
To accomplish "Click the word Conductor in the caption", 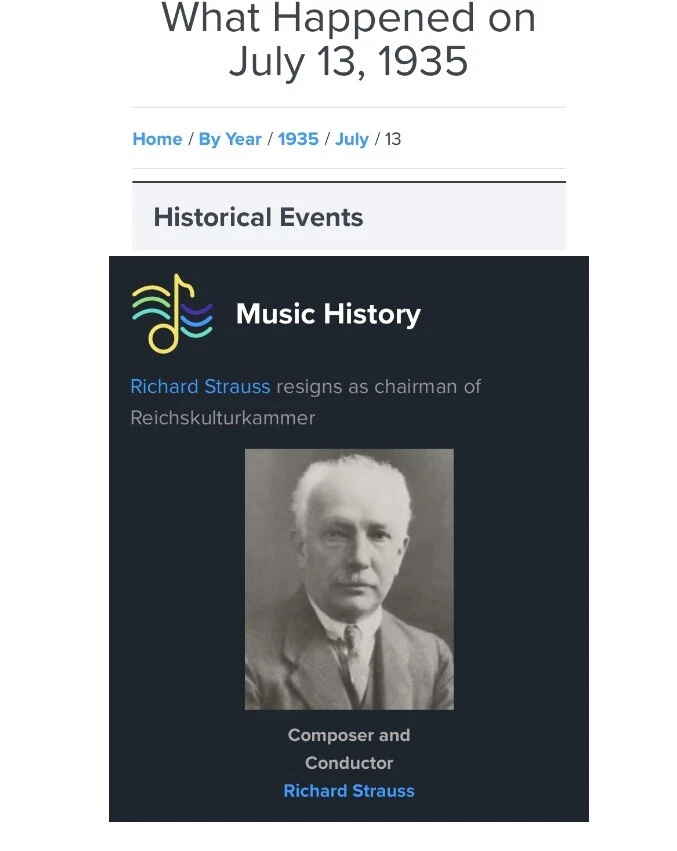I will [349, 763].
